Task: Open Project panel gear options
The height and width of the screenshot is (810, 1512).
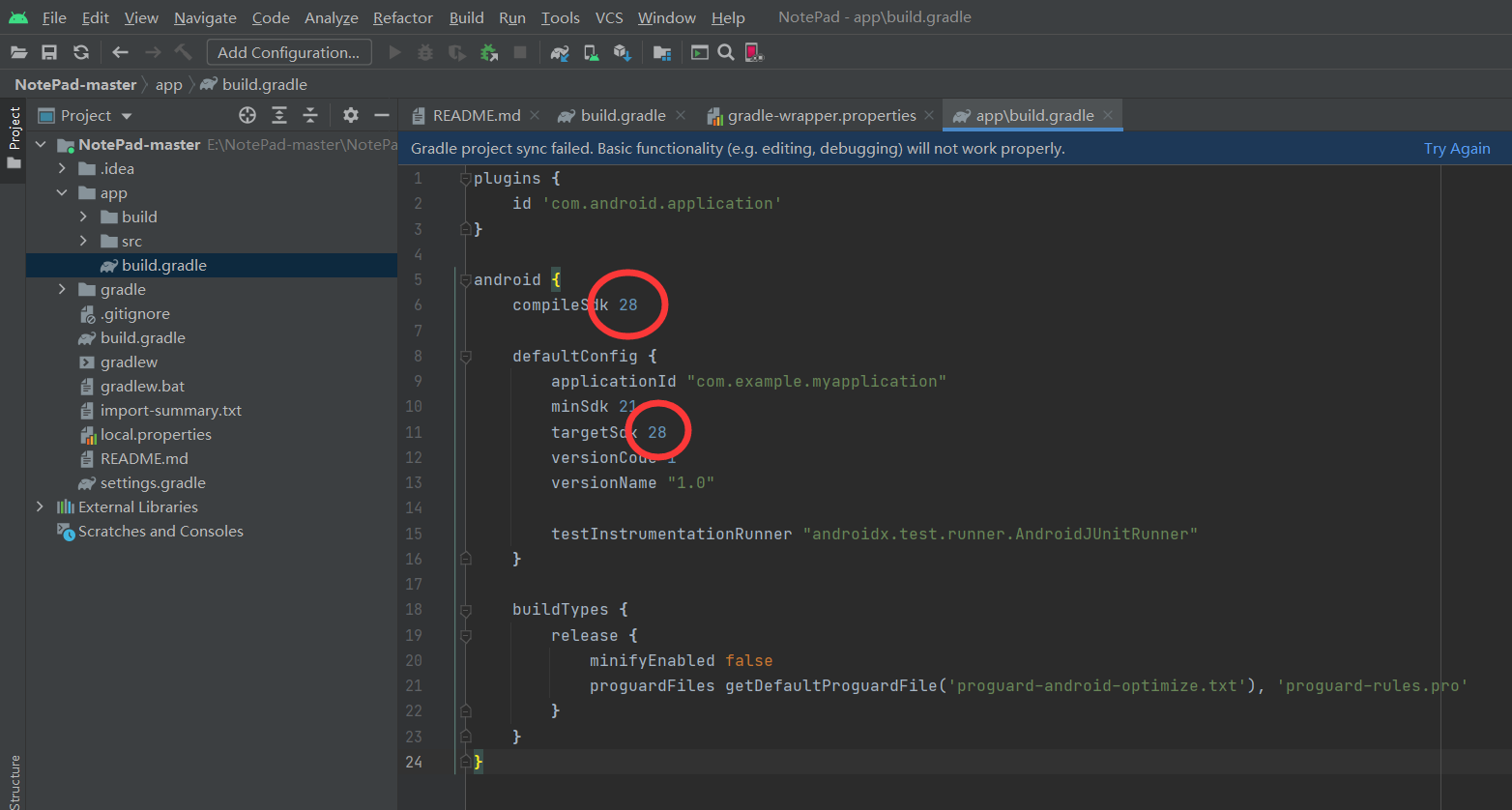Action: pyautogui.click(x=351, y=115)
